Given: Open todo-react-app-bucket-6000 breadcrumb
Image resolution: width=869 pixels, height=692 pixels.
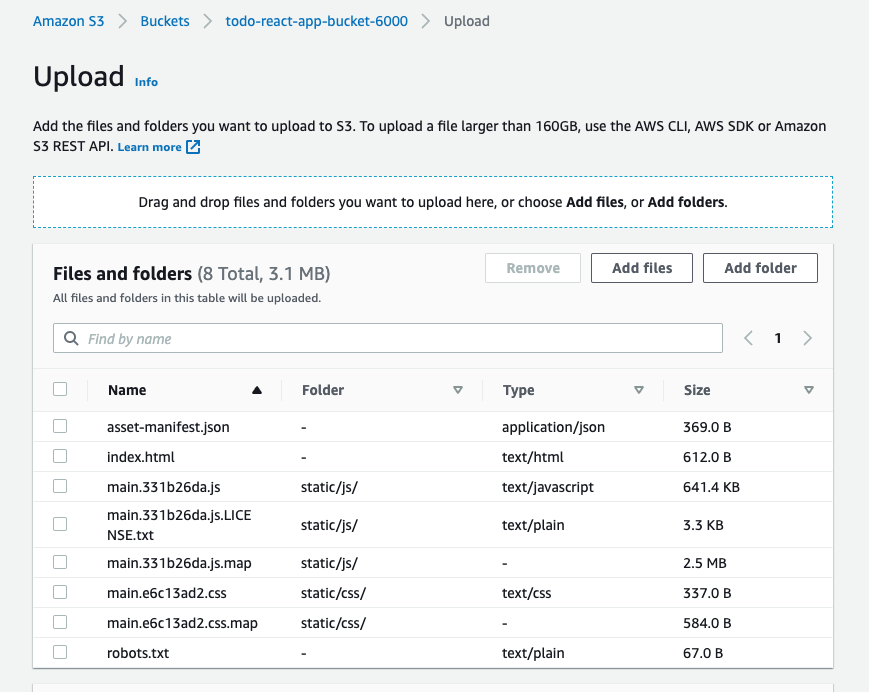Looking at the screenshot, I should coord(316,21).
